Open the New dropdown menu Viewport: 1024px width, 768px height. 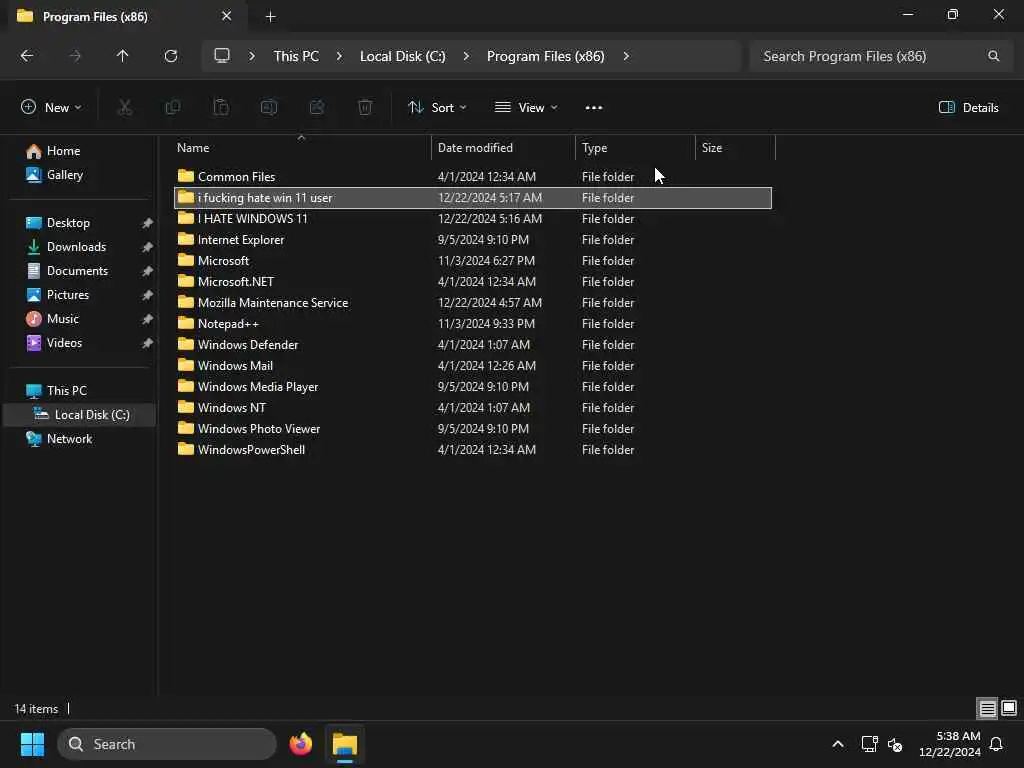coord(51,108)
